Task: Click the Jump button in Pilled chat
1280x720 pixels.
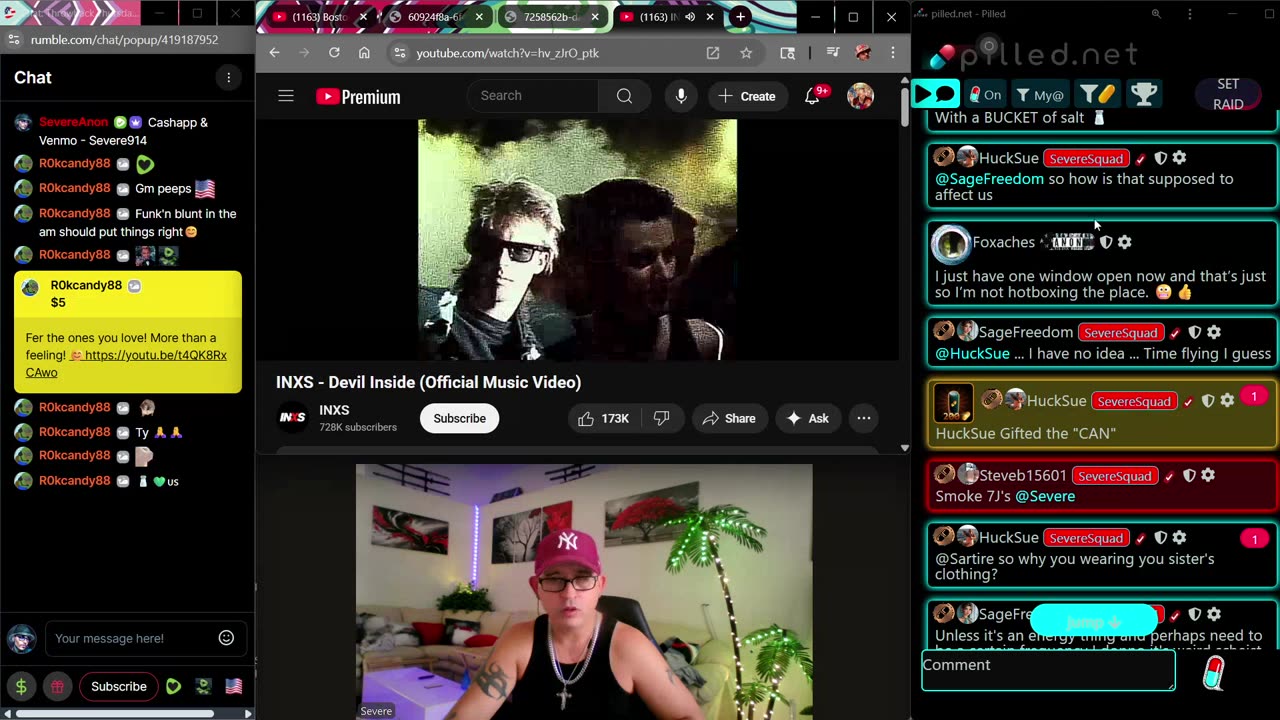Action: pos(1093,621)
